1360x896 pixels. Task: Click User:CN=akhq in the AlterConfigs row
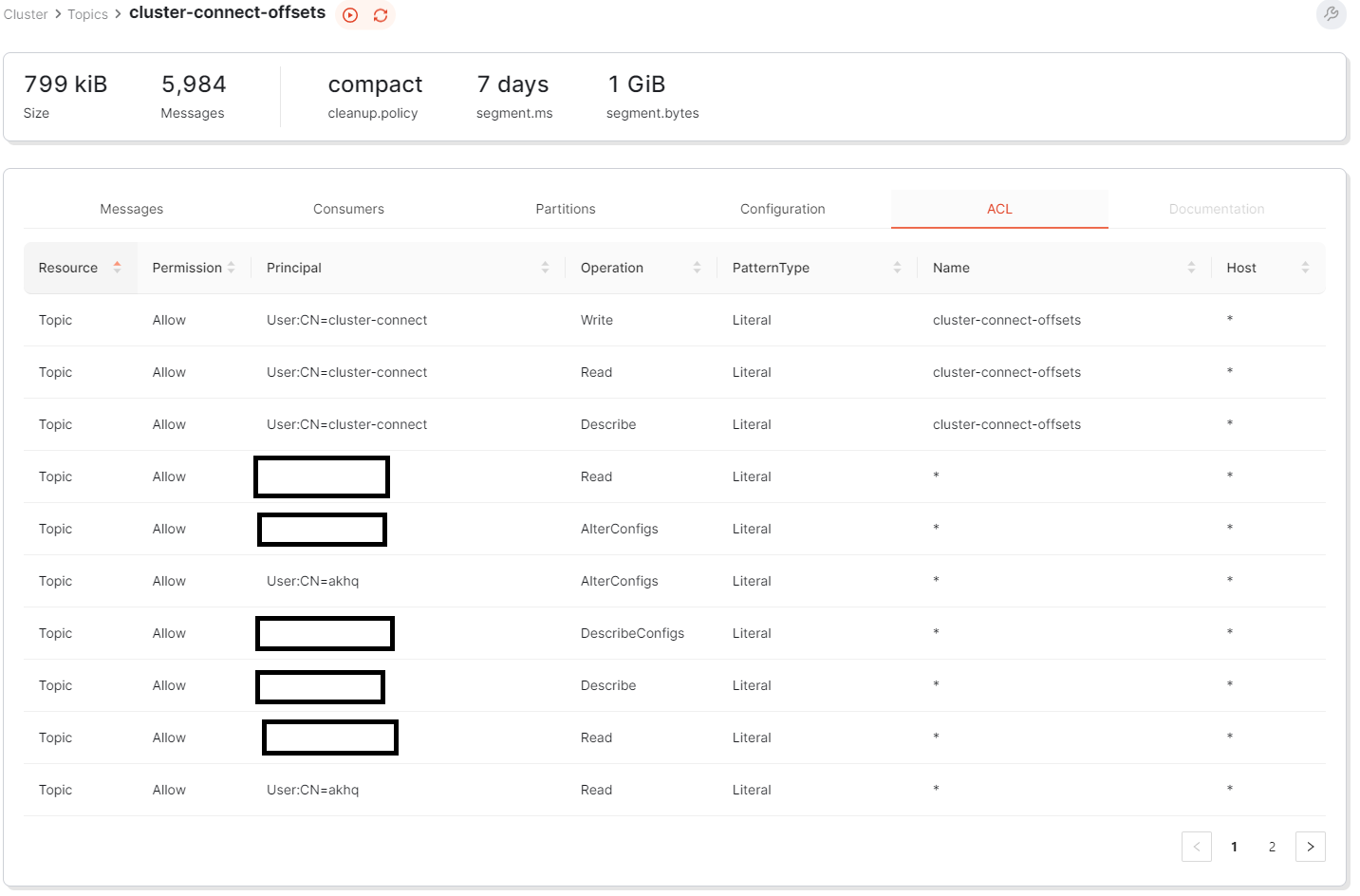point(313,581)
